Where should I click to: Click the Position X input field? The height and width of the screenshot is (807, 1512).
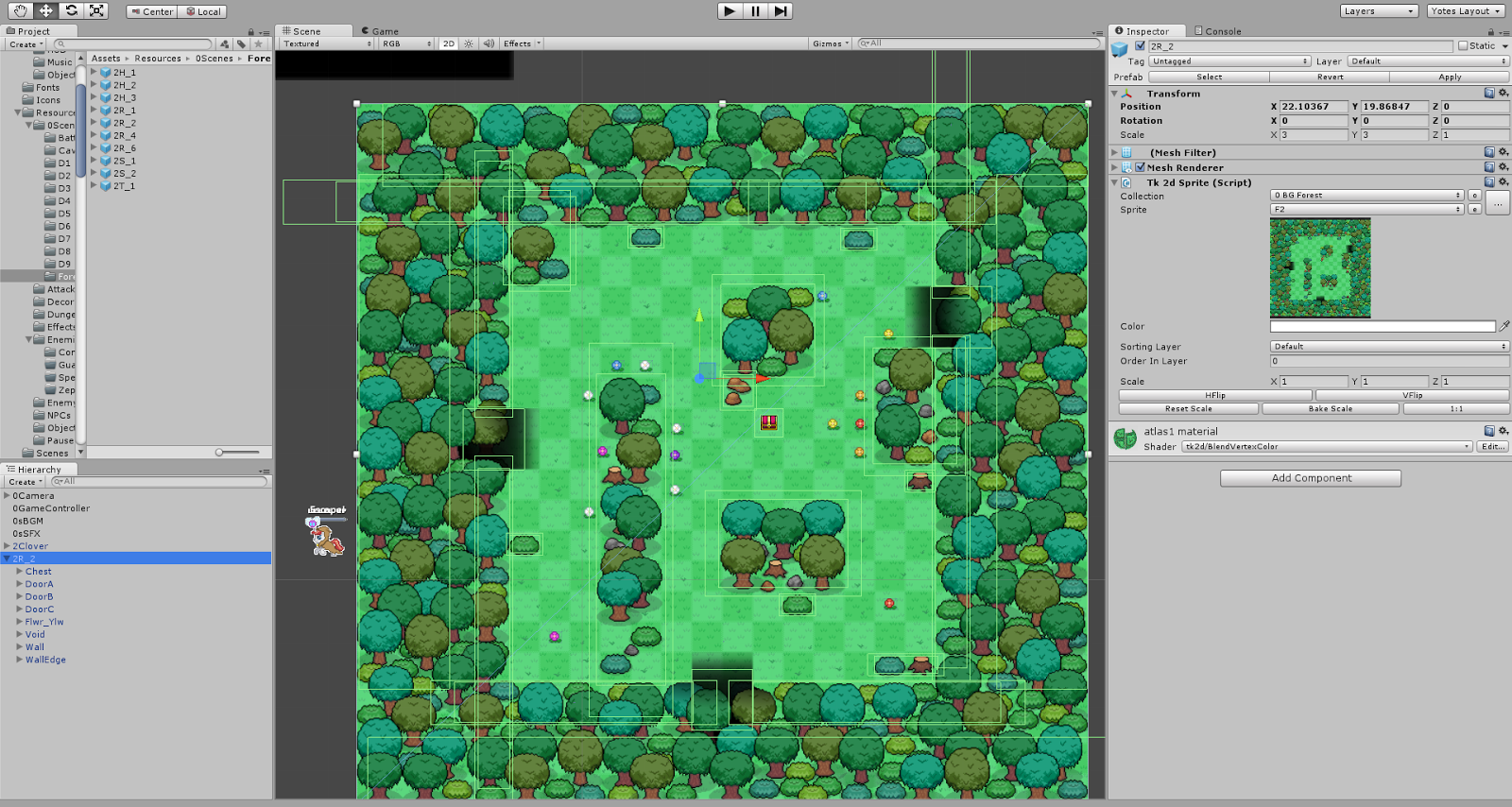pos(1314,107)
